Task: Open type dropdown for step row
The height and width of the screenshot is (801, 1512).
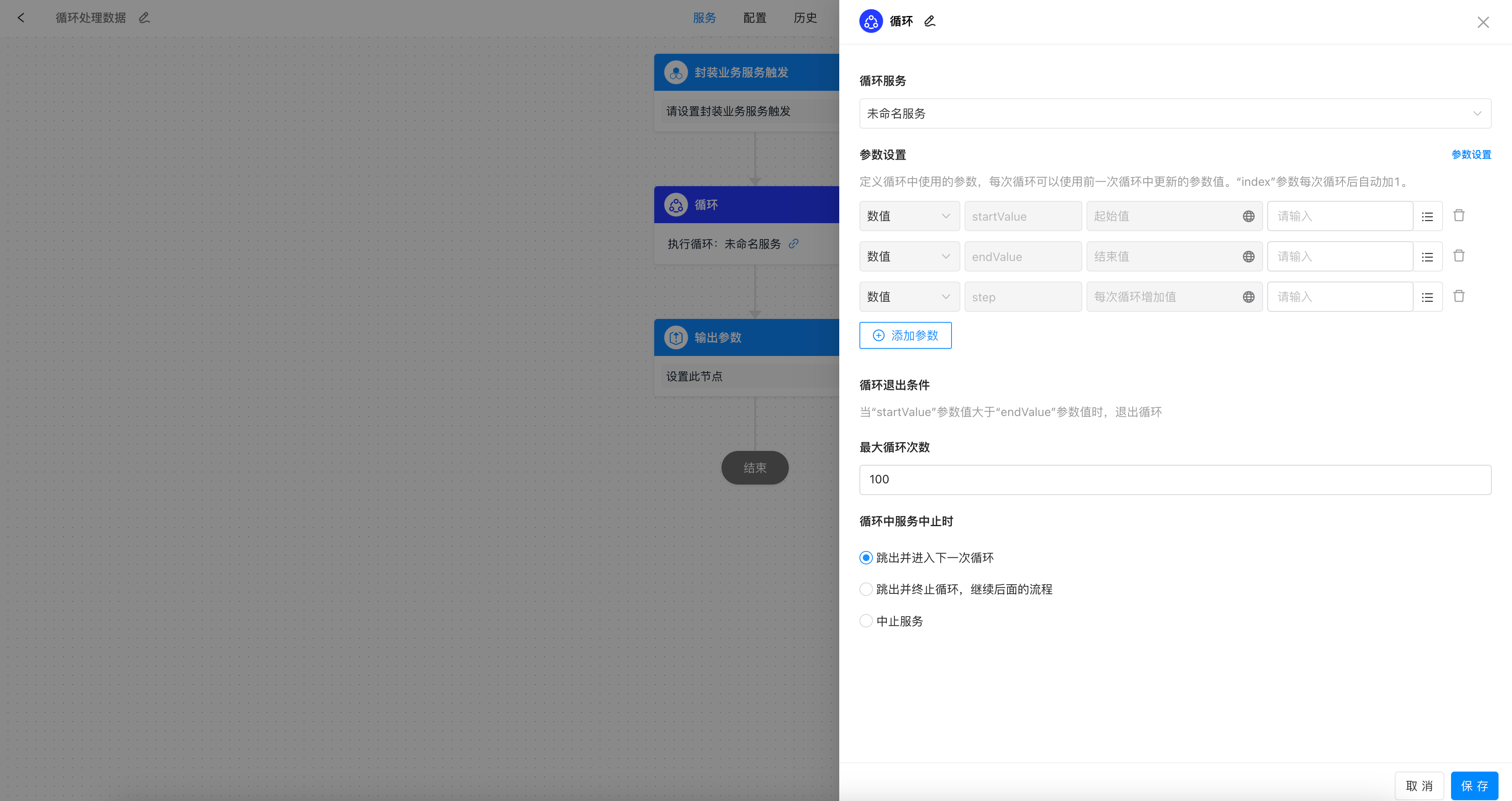Action: pos(909,297)
